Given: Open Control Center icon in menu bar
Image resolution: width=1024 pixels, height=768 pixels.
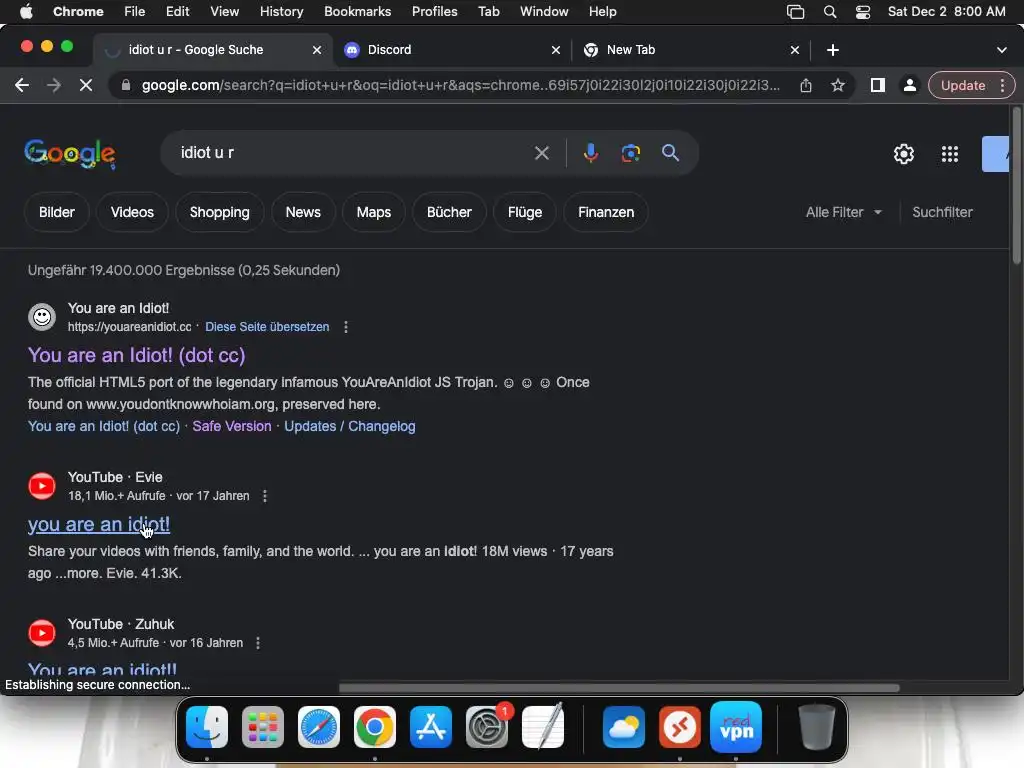Looking at the screenshot, I should click(863, 12).
